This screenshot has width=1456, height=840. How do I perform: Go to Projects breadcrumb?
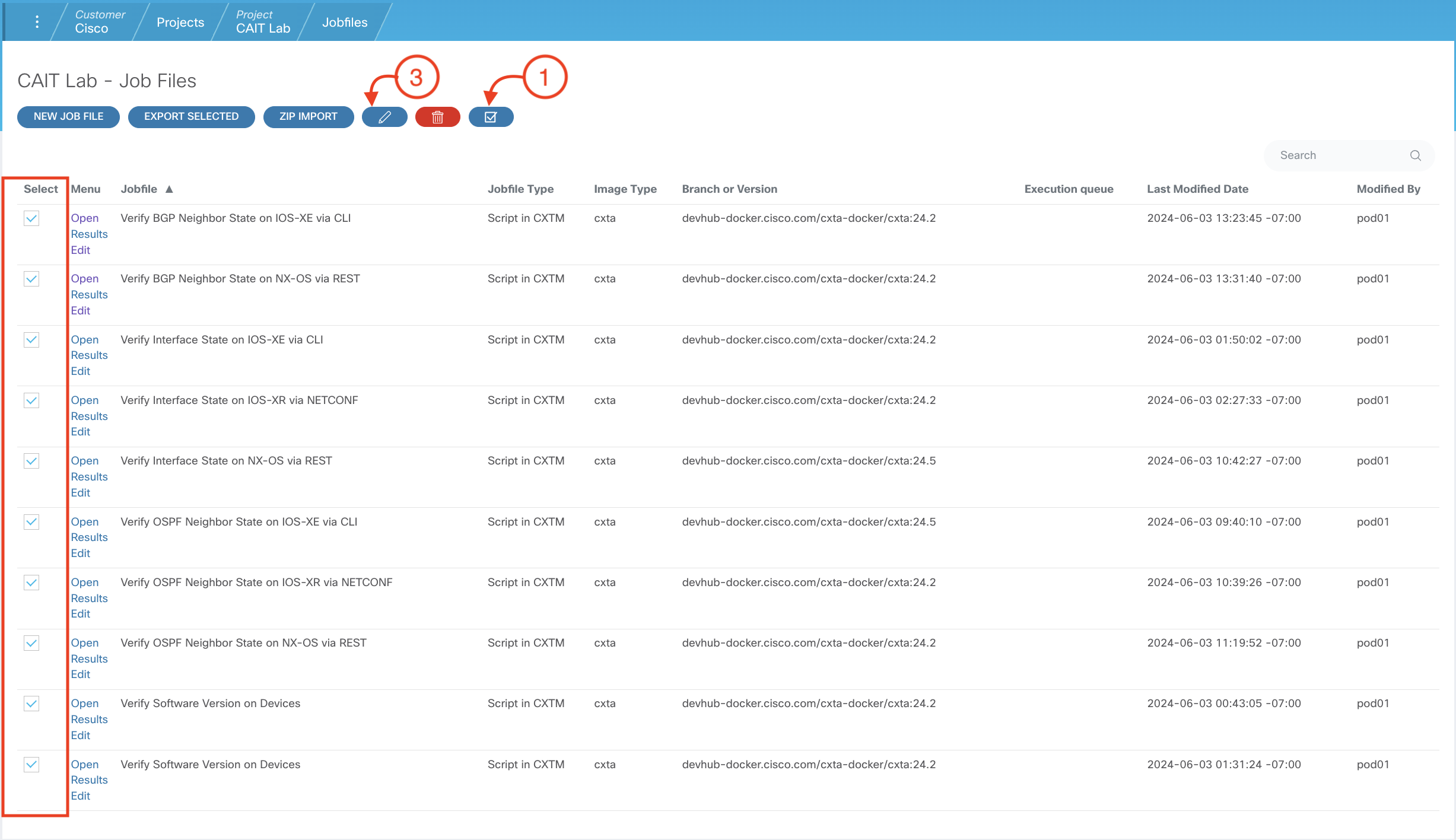[x=180, y=23]
